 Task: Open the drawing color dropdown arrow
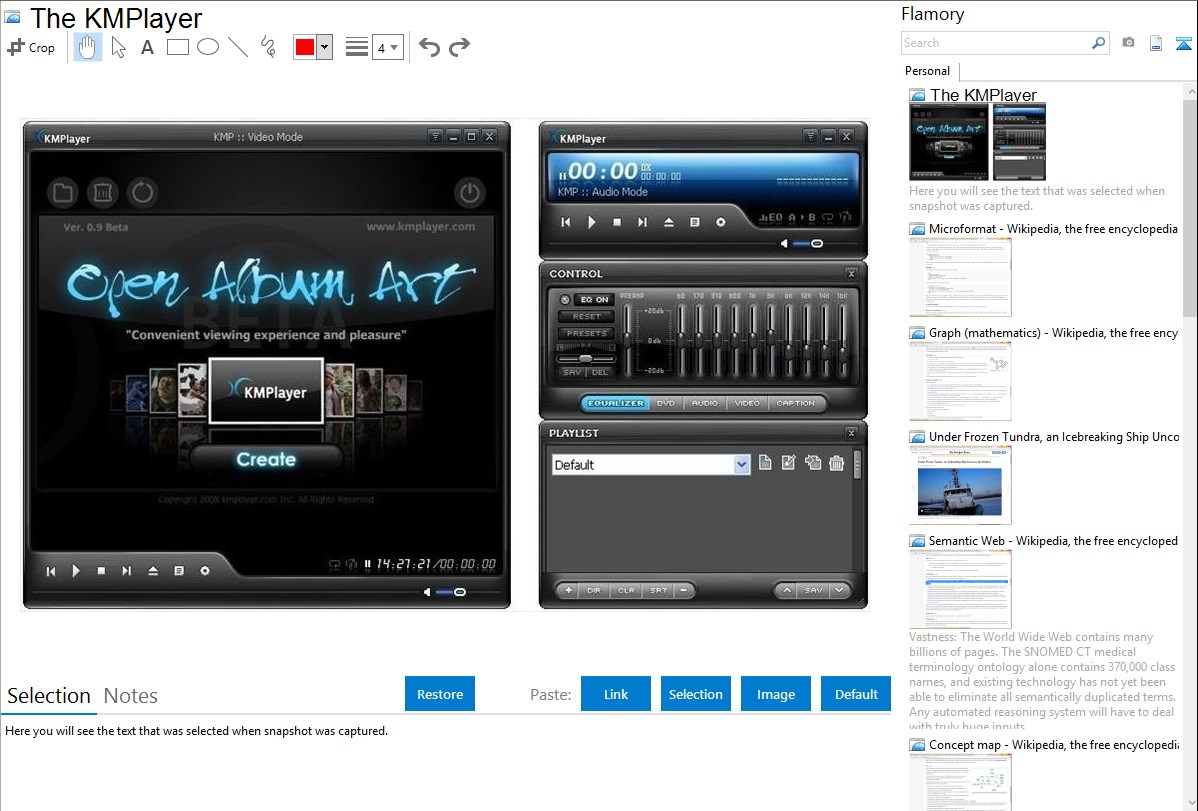[x=325, y=47]
